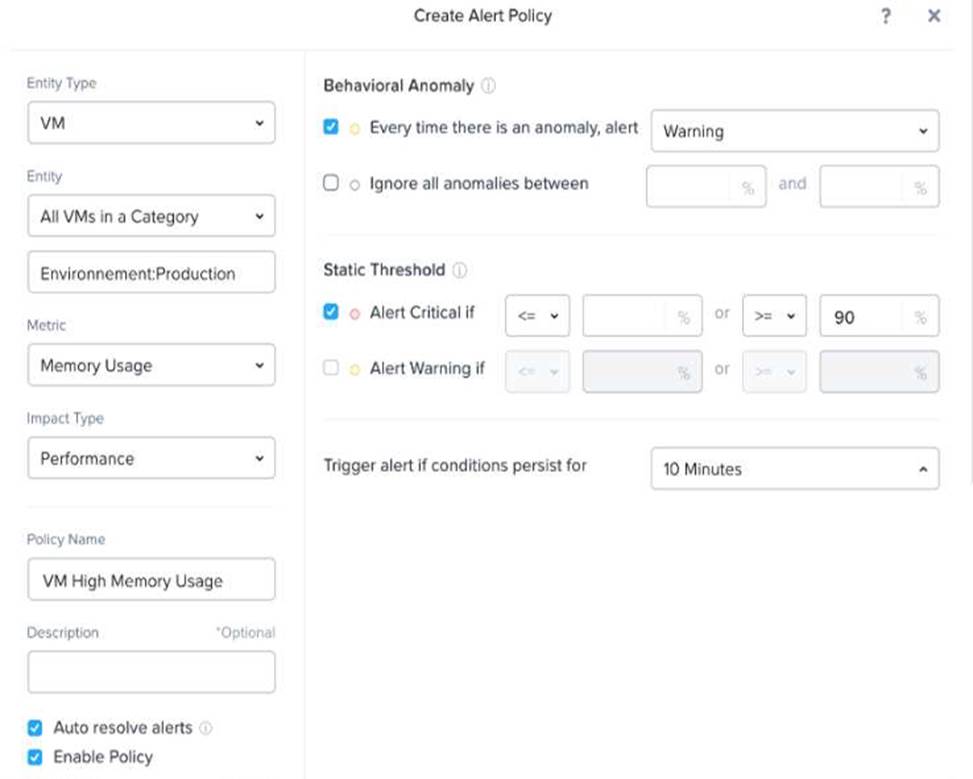The height and width of the screenshot is (779, 973).
Task: Uncheck the Enable Policy checkbox
Action: click(x=35, y=757)
